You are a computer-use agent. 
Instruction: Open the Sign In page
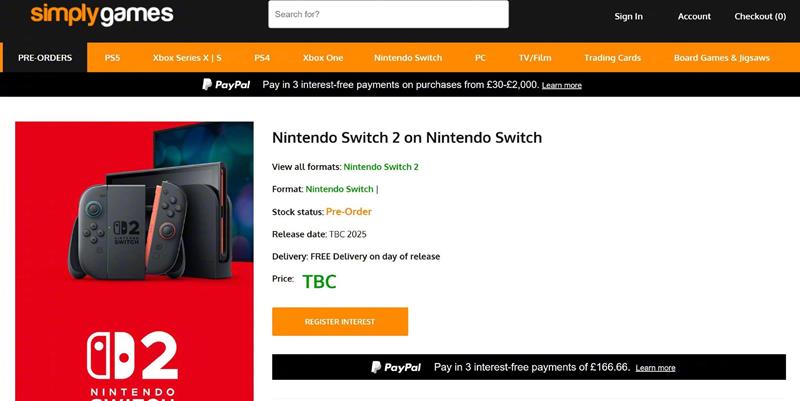click(x=628, y=16)
